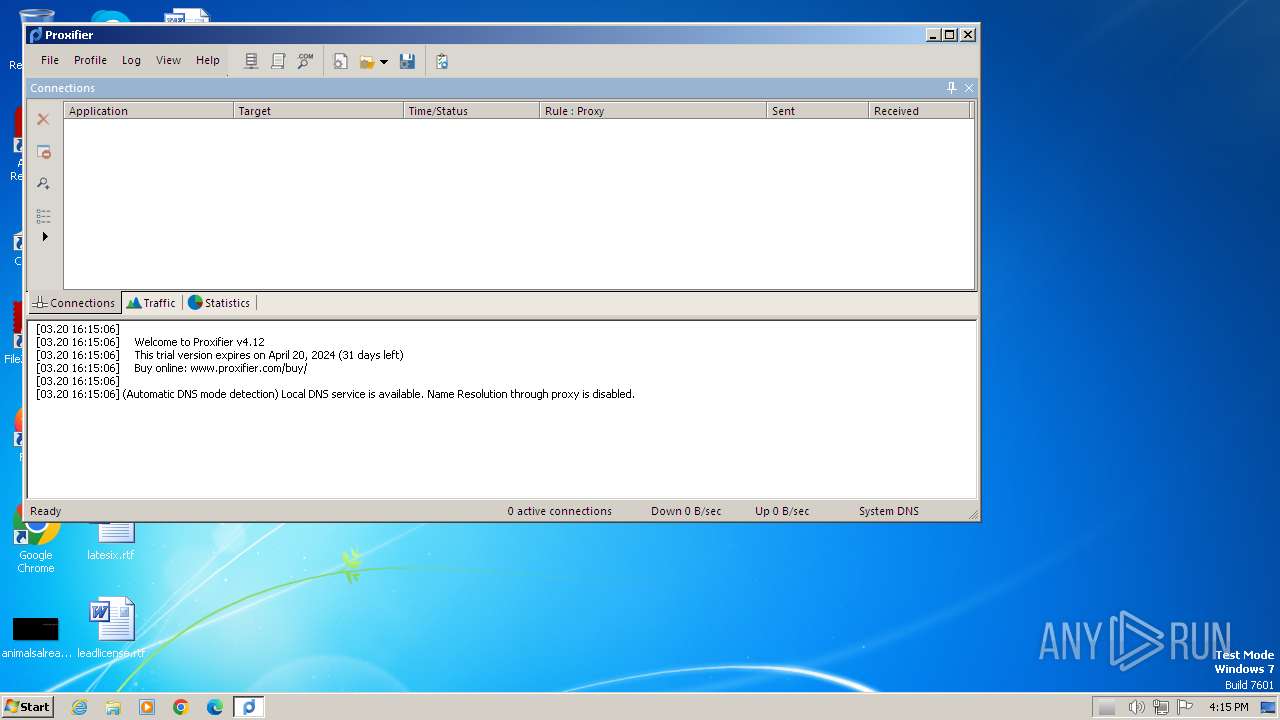Viewport: 1280px width, 720px height.
Task: Select Proxifier taskbar button
Action: [249, 707]
